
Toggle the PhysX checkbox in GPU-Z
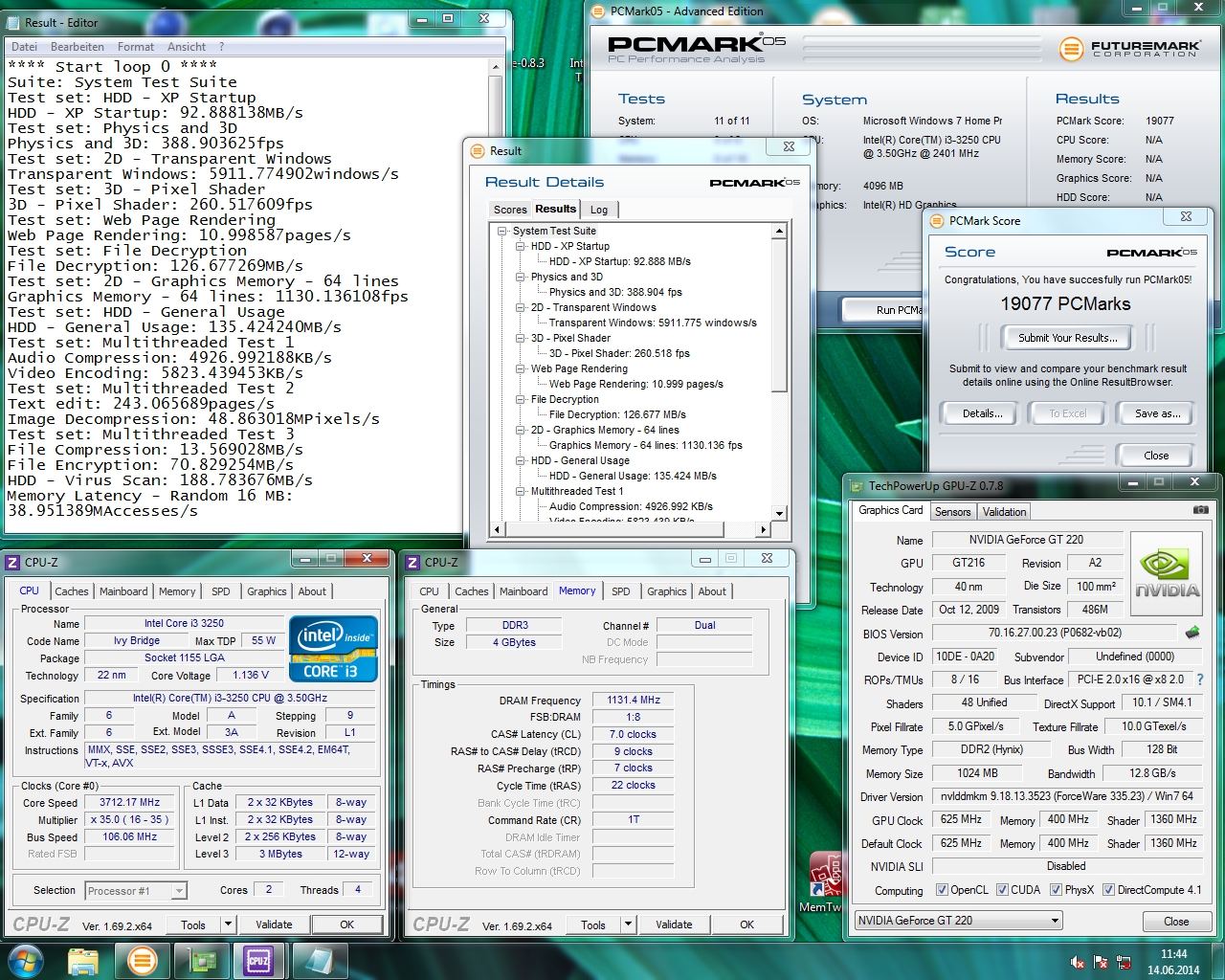point(1056,889)
